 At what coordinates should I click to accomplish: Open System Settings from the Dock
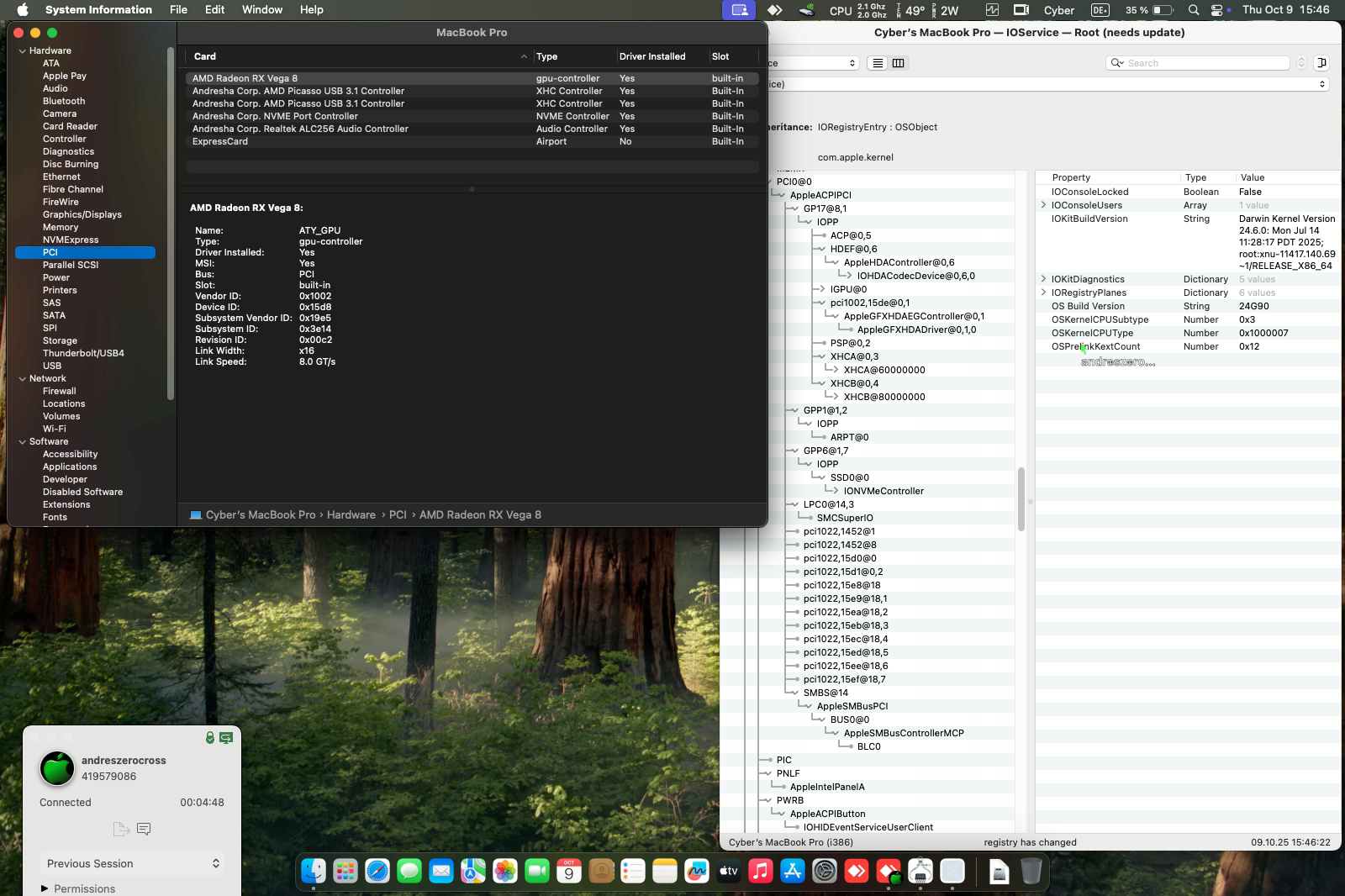[x=825, y=872]
